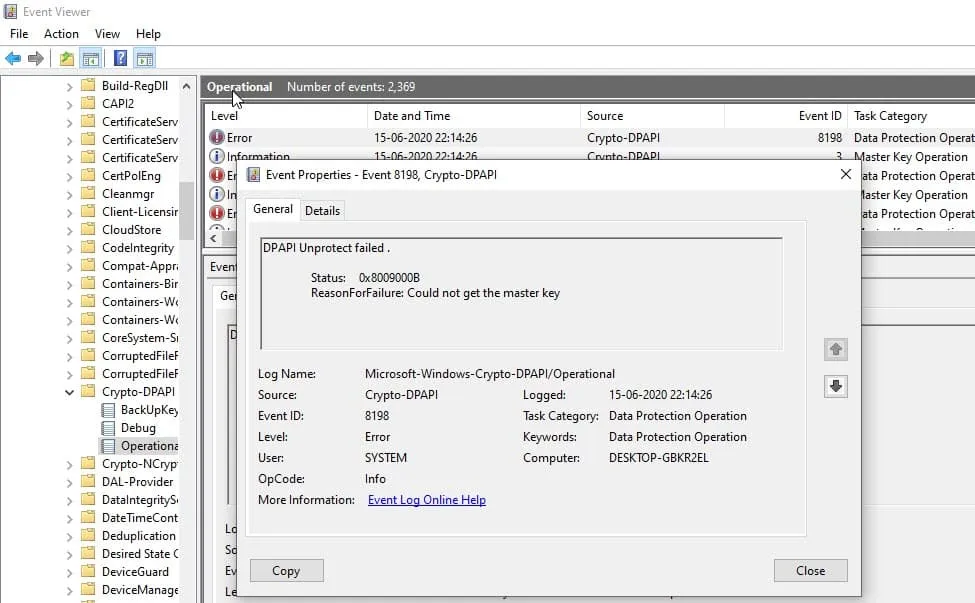Open the File menu

(19, 34)
